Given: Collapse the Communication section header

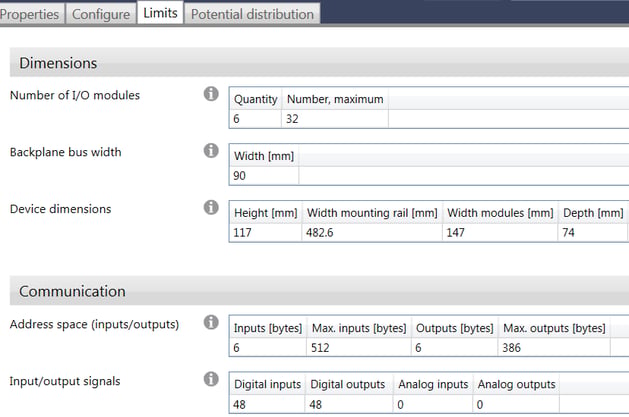Looking at the screenshot, I should pos(319,291).
